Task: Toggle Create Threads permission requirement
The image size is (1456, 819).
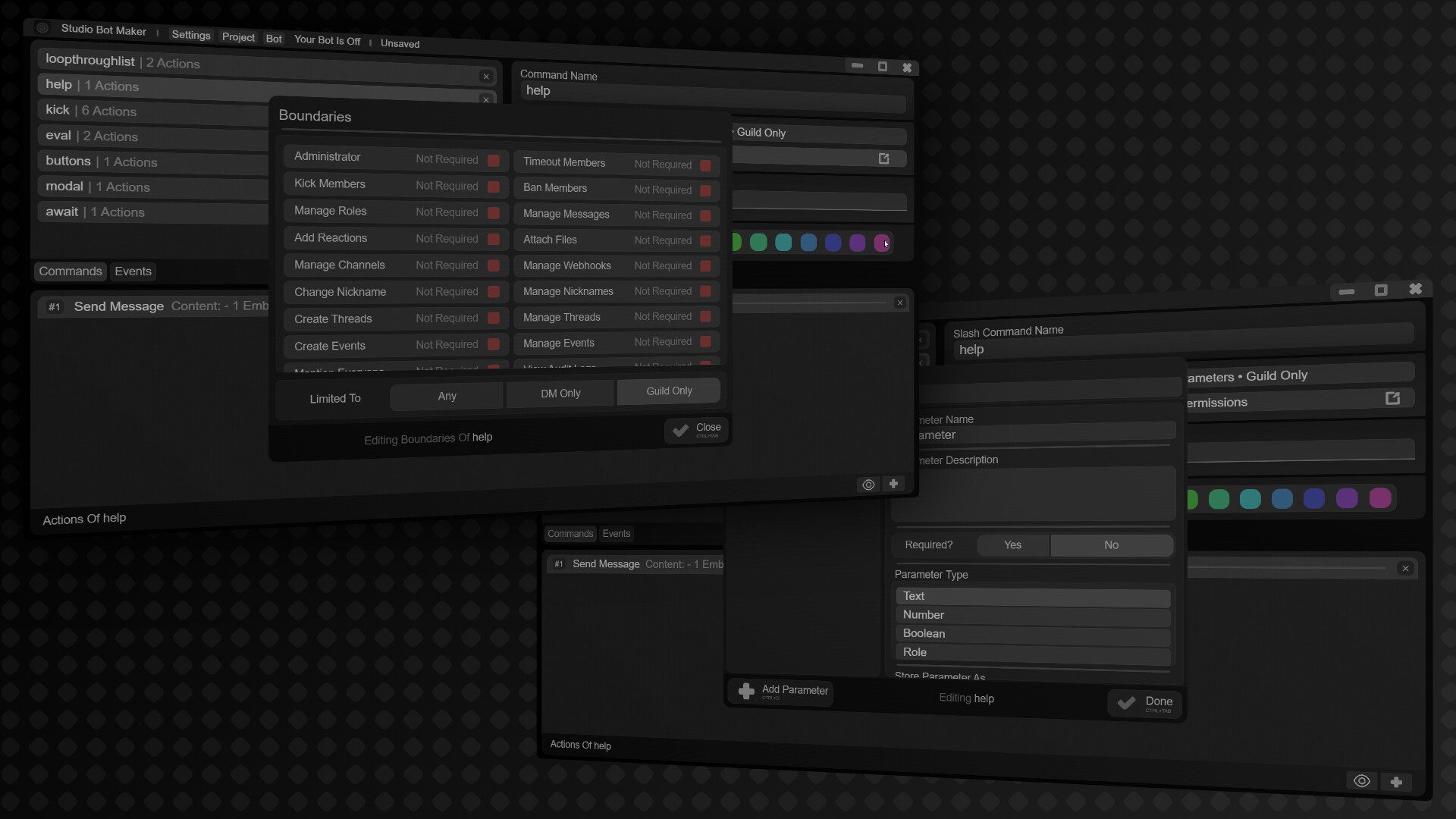Action: 494,318
